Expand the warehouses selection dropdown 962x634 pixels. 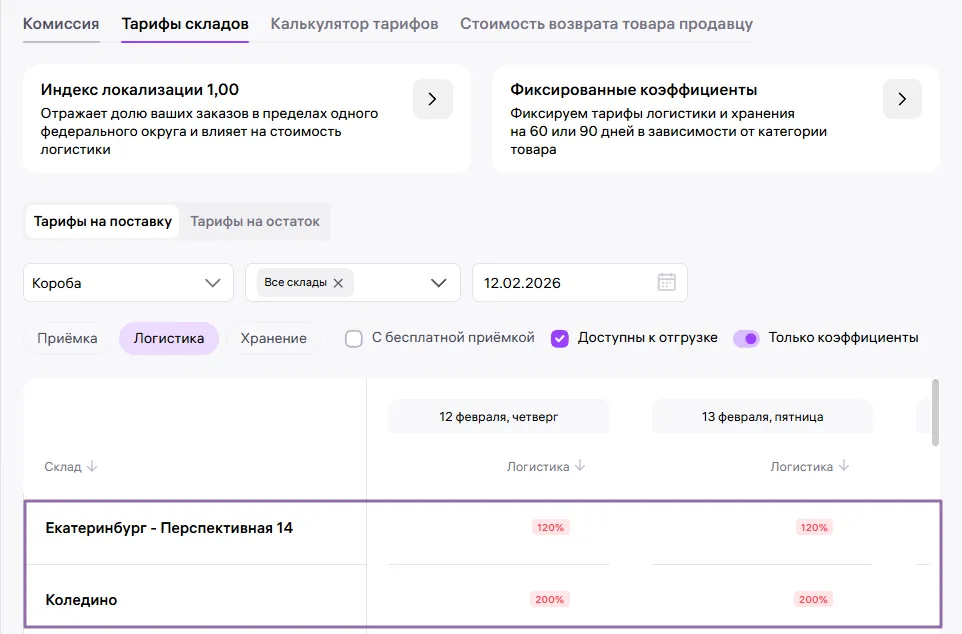(438, 283)
